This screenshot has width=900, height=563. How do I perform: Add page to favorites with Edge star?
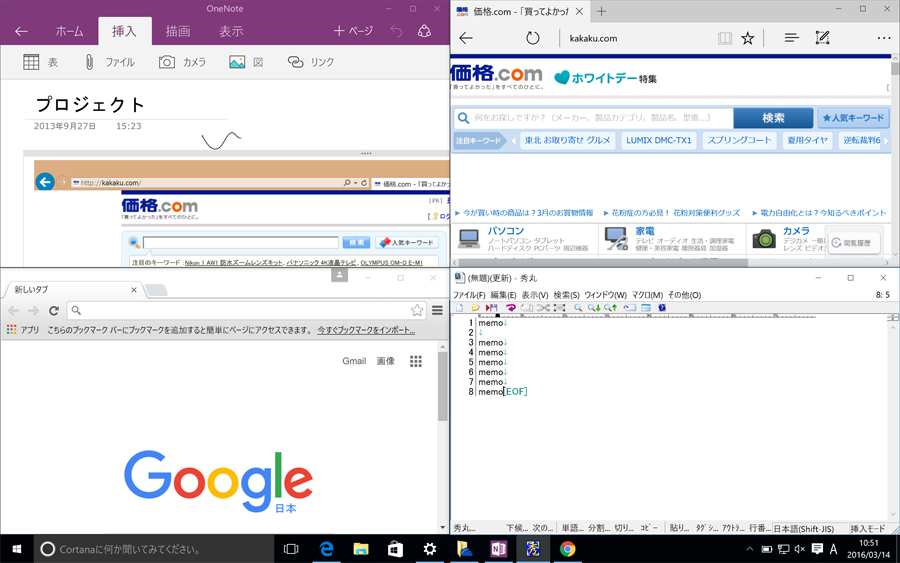tap(748, 38)
